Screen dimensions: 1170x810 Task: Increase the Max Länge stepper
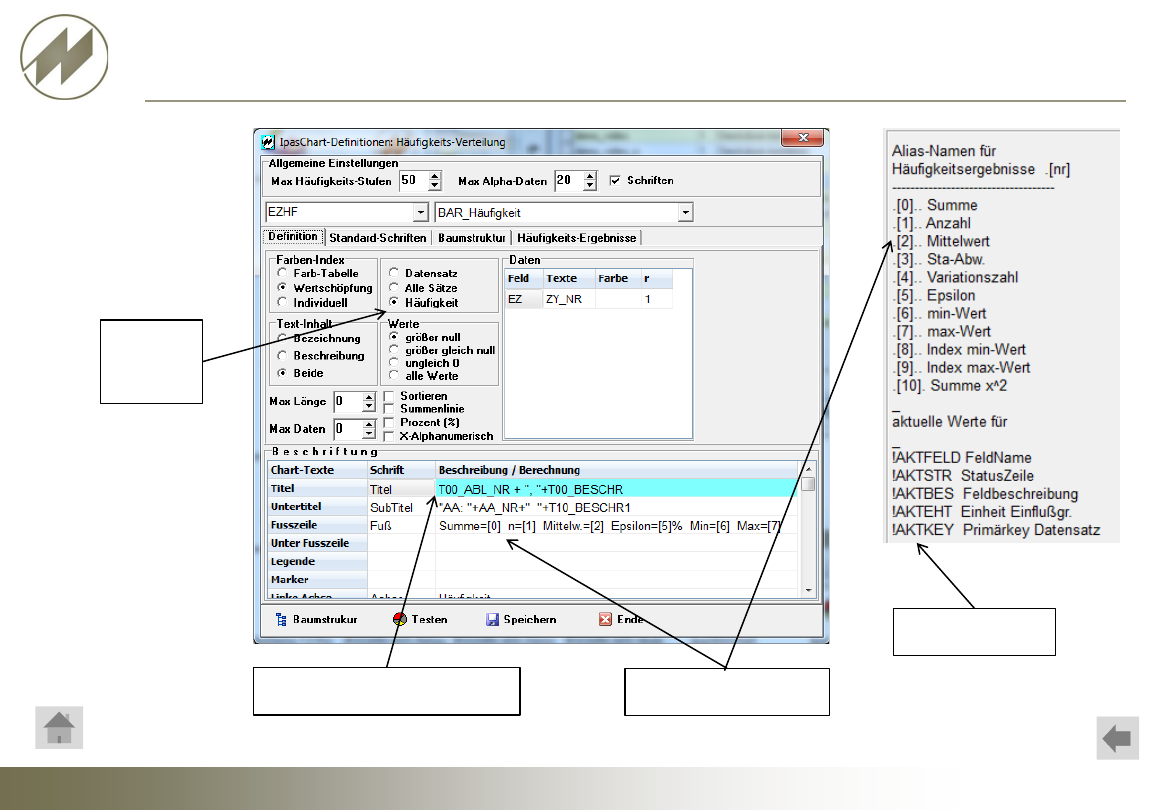[369, 397]
